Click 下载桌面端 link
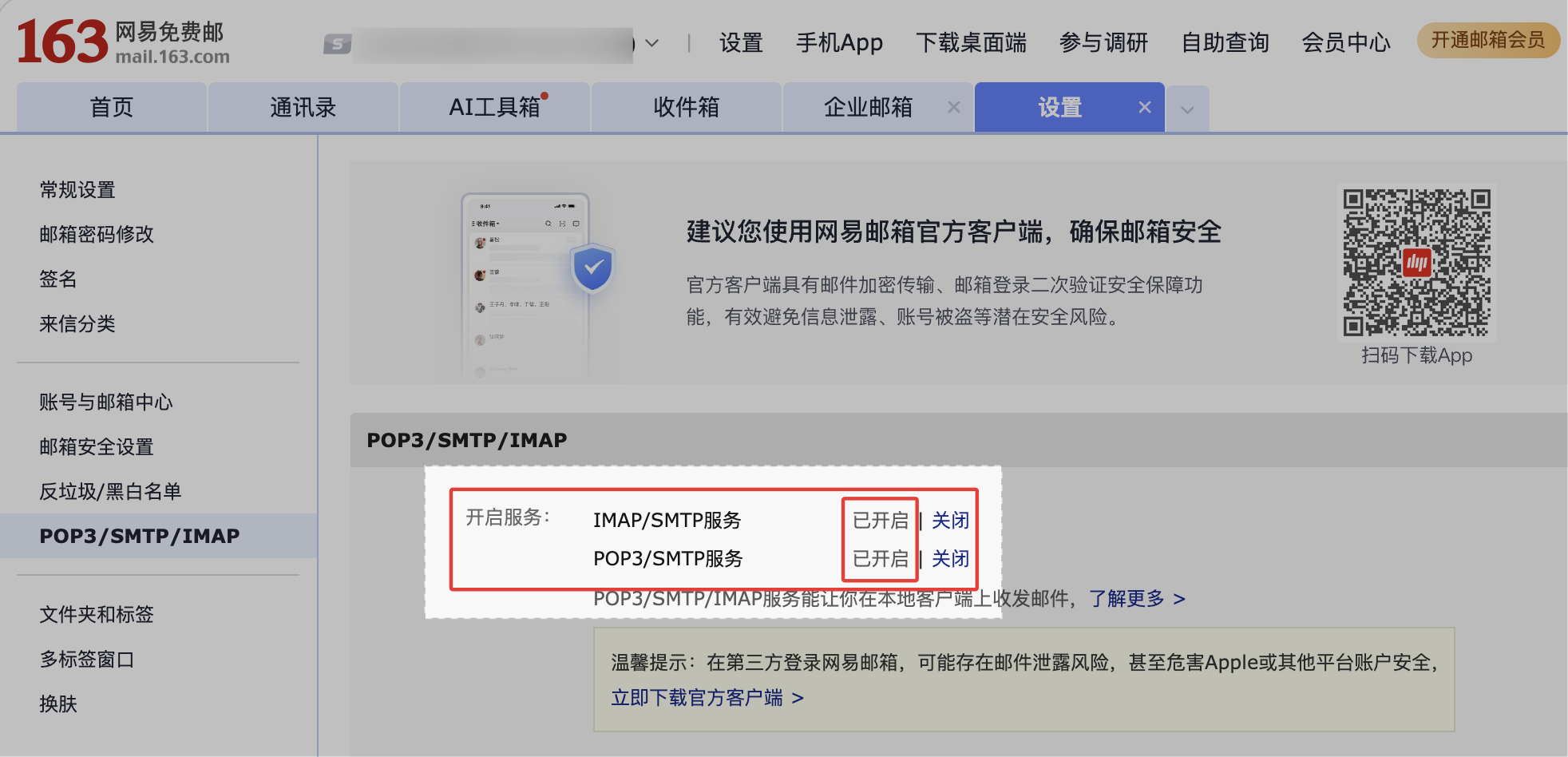Screen dimensions: 1568x757 coord(971,43)
